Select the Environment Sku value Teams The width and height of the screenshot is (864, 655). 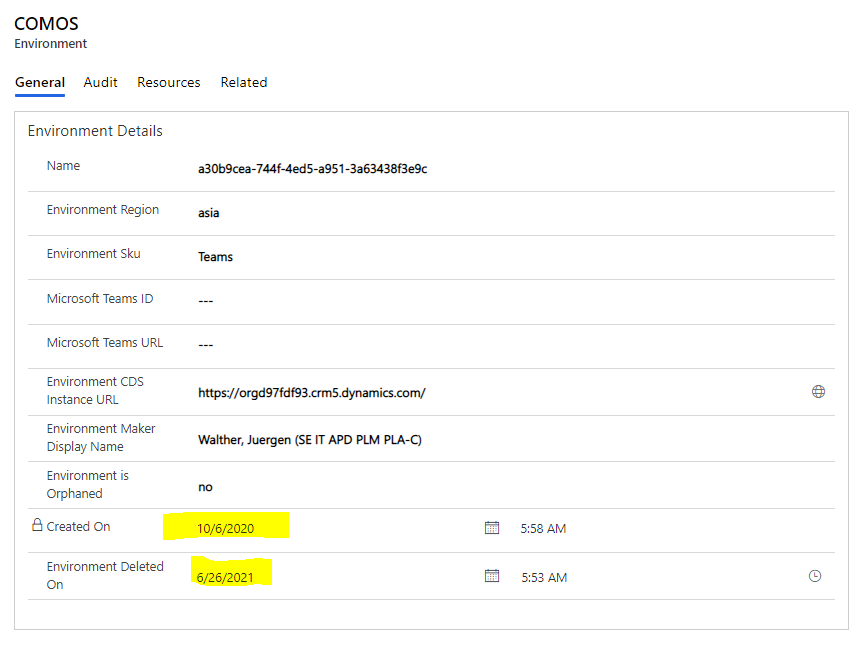pos(215,257)
